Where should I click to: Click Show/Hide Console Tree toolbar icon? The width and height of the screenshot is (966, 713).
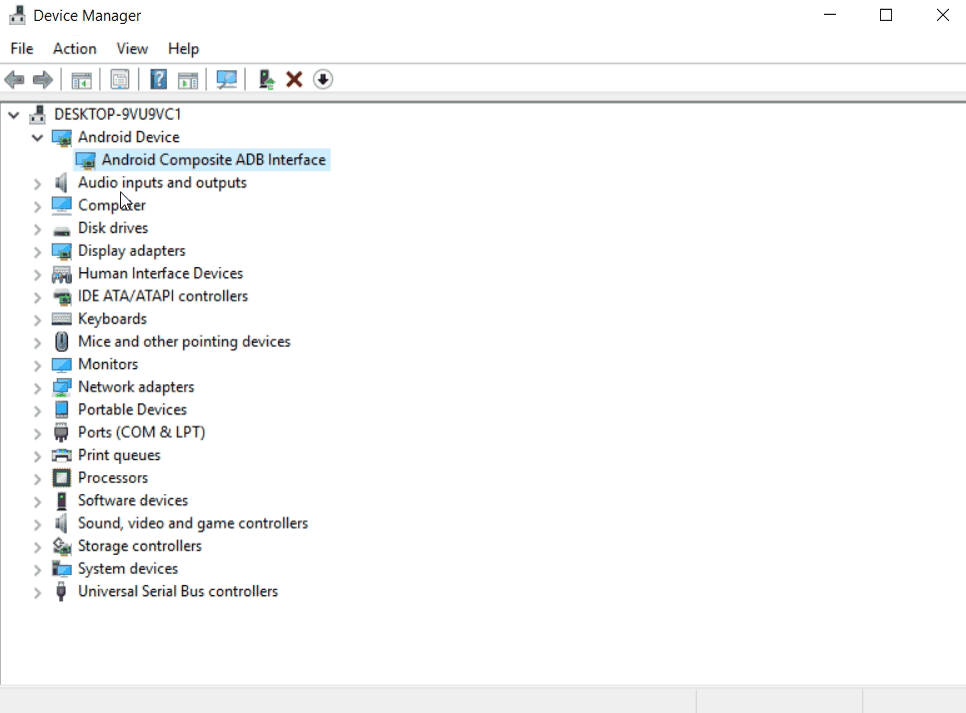[81, 79]
